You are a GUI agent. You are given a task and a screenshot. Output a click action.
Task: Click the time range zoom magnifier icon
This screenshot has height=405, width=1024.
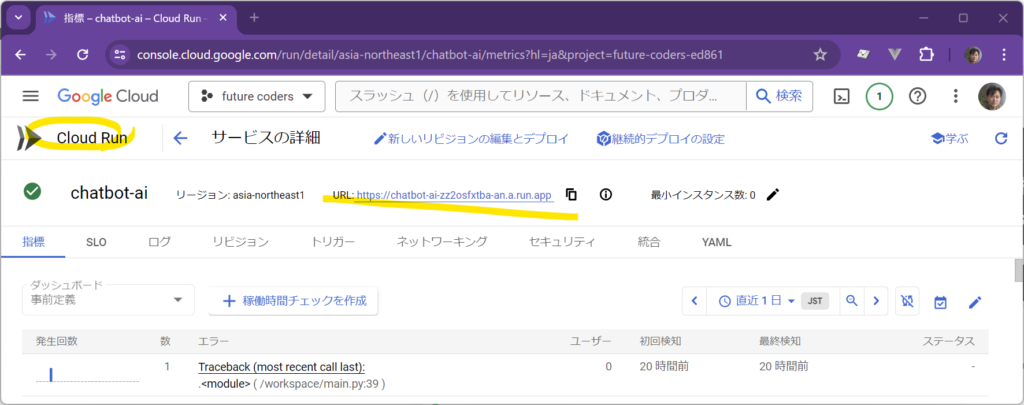click(851, 301)
